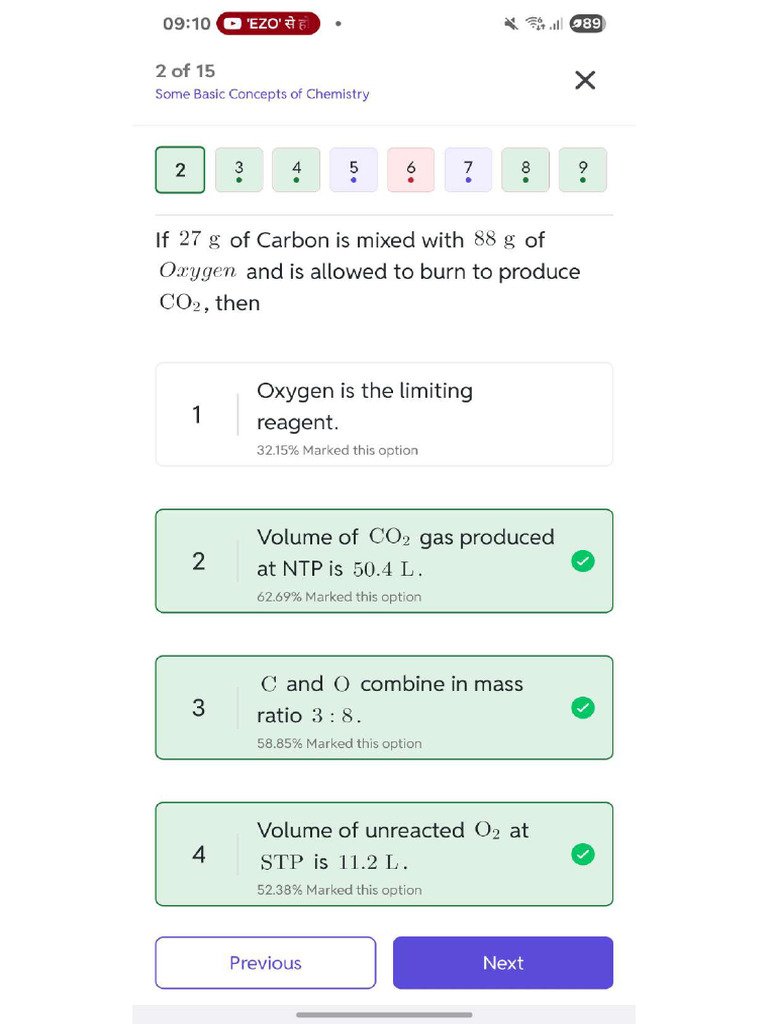The image size is (768, 1024).
Task: Select option 3 mass ratio 3 : 8
Action: (x=384, y=708)
